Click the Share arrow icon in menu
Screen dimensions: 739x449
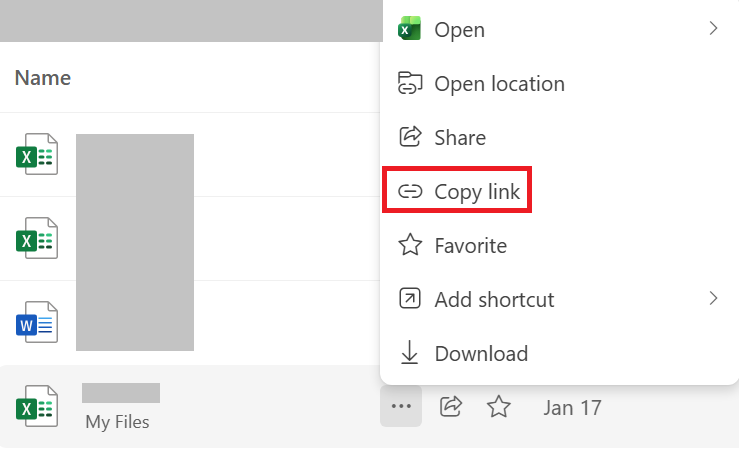(x=410, y=137)
